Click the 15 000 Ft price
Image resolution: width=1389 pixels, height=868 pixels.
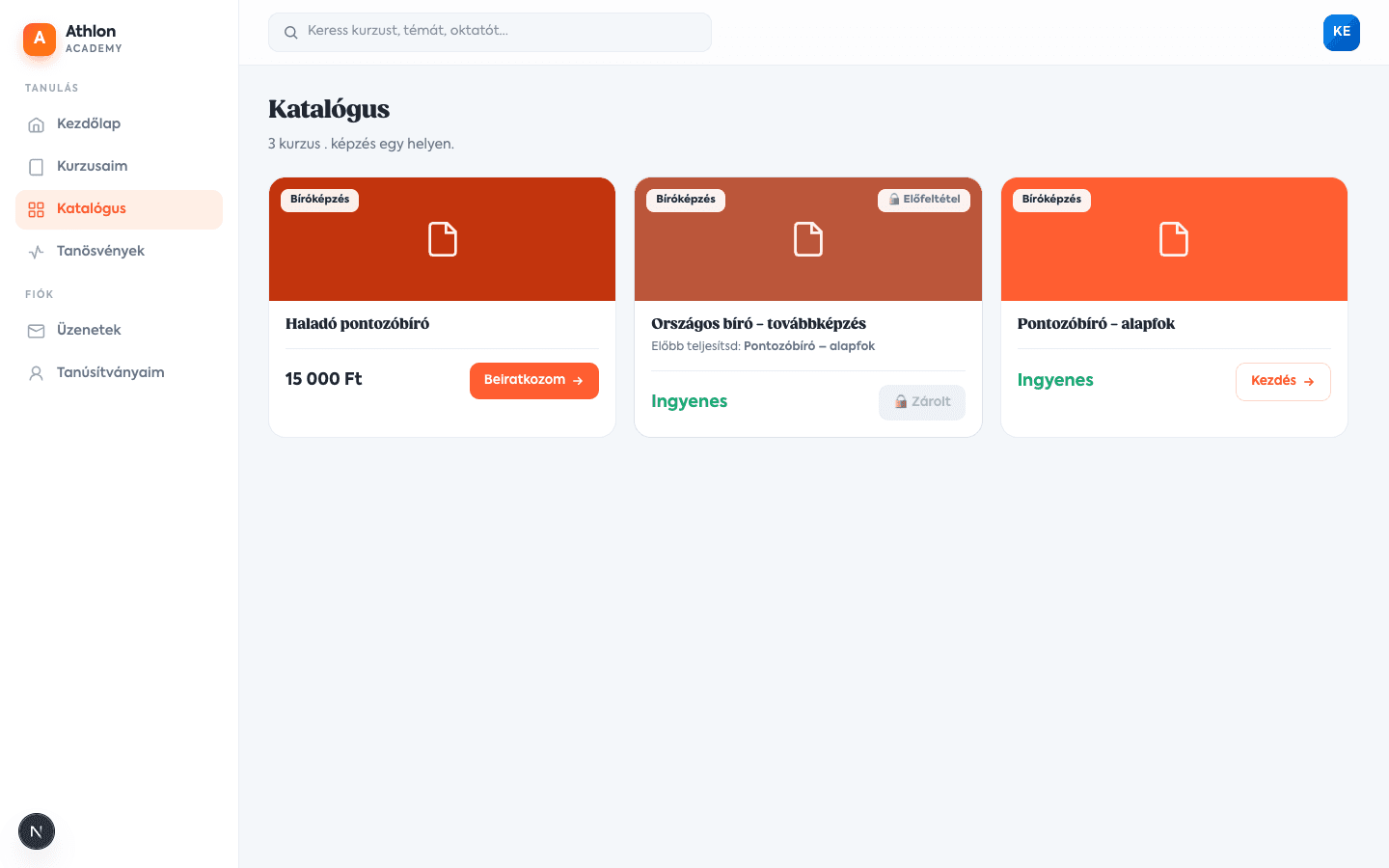(x=324, y=380)
